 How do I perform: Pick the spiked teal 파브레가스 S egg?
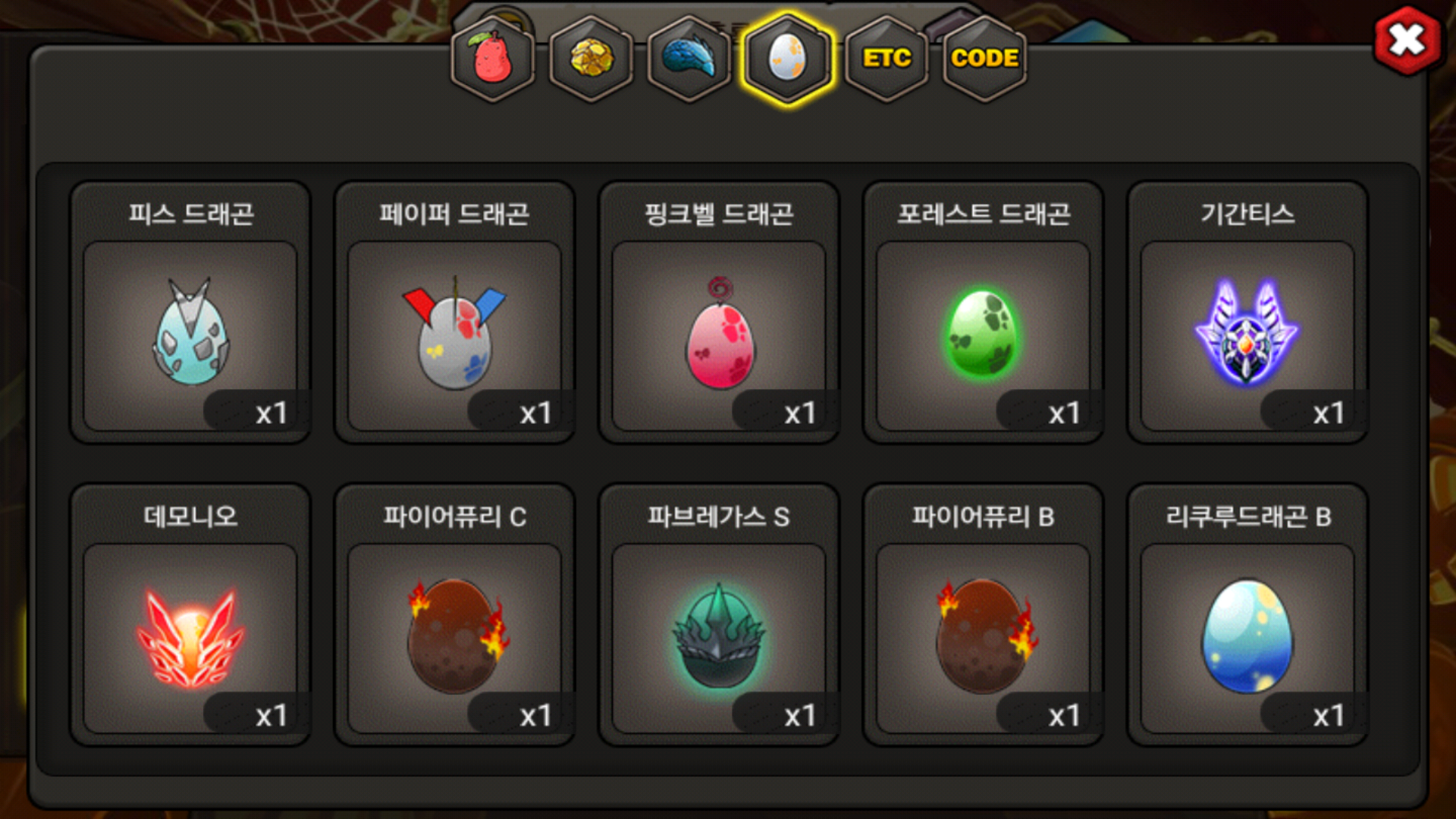(719, 638)
